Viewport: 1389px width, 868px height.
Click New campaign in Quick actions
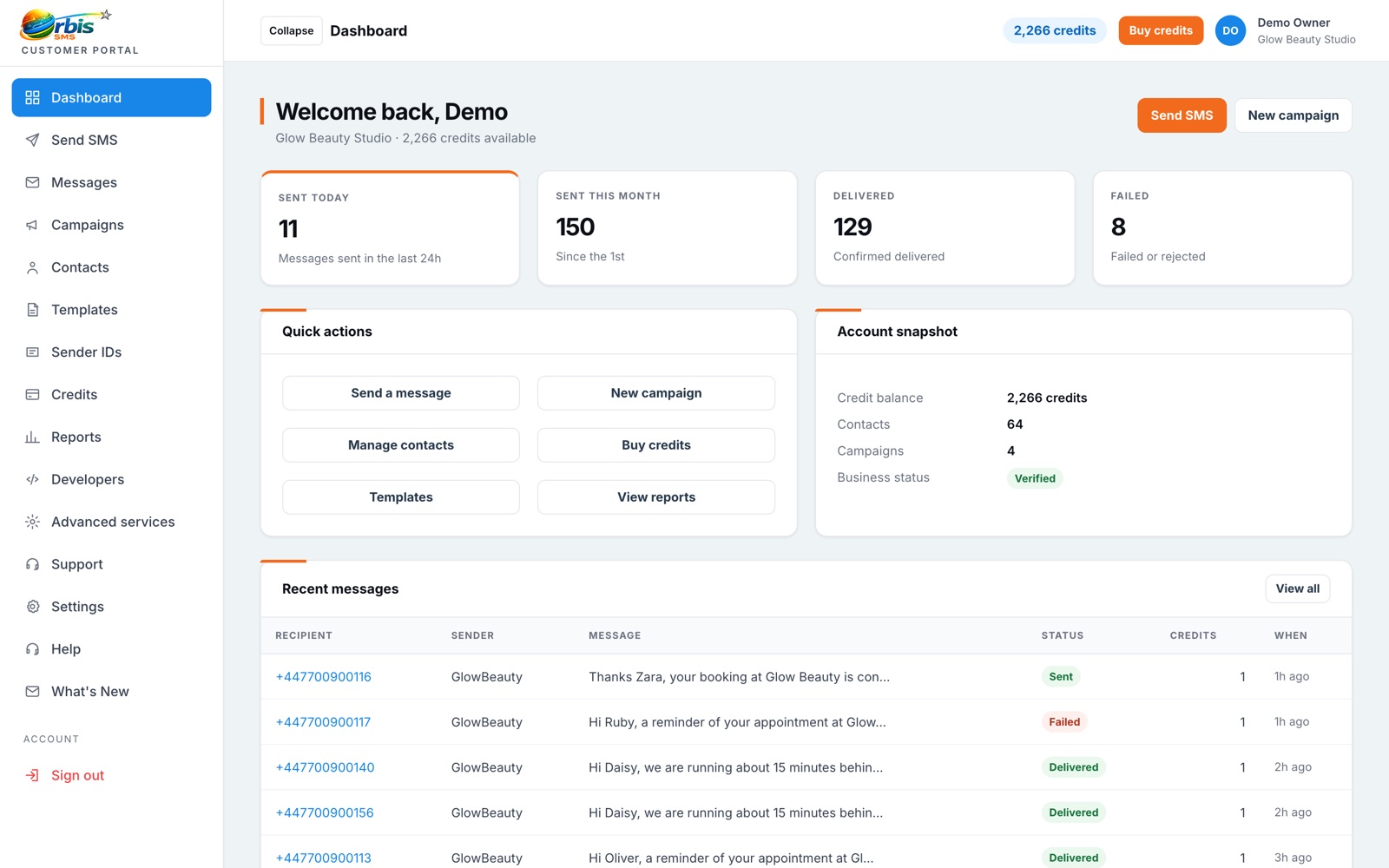pyautogui.click(x=656, y=393)
